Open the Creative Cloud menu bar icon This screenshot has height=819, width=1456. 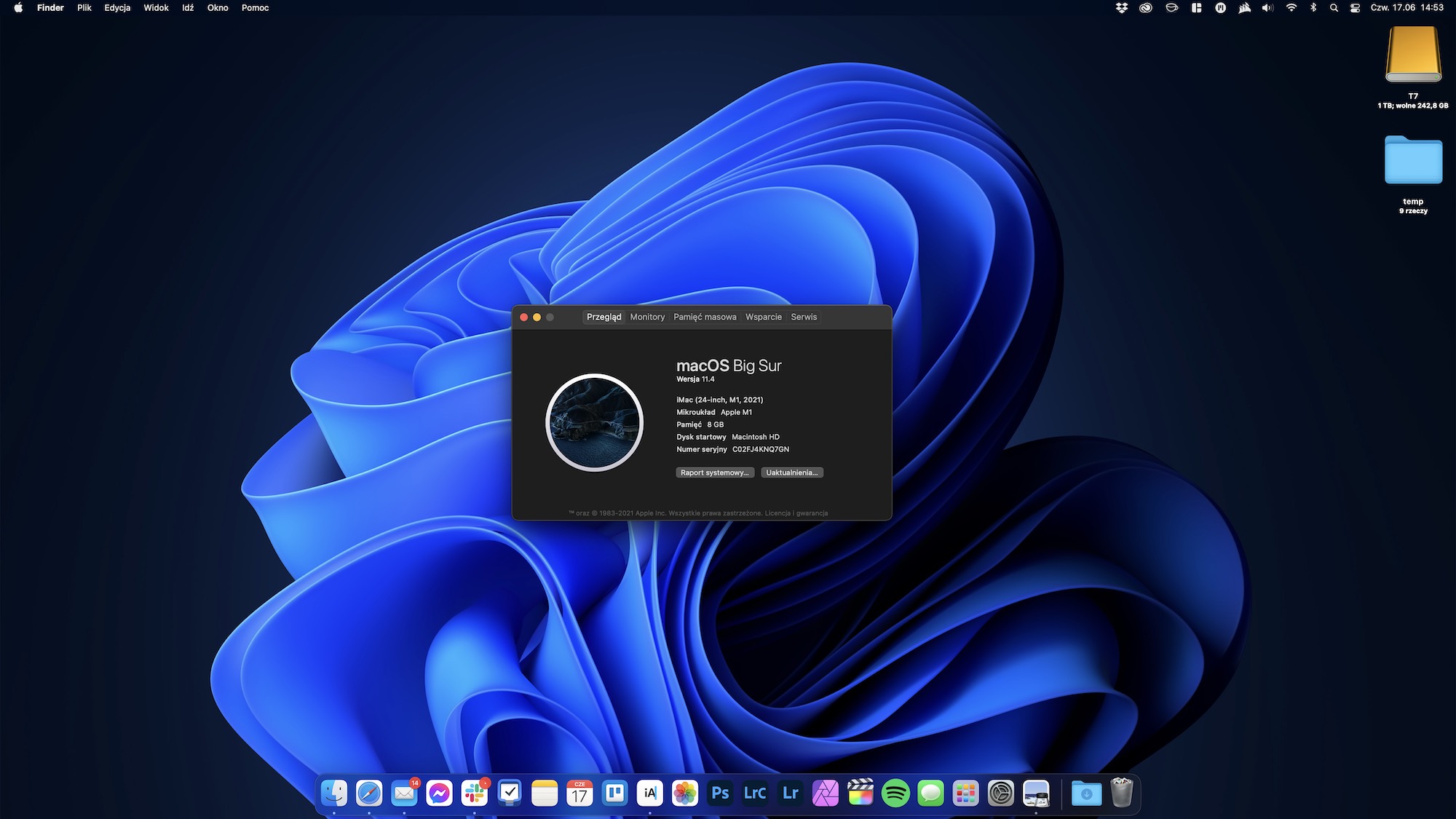(x=1146, y=8)
